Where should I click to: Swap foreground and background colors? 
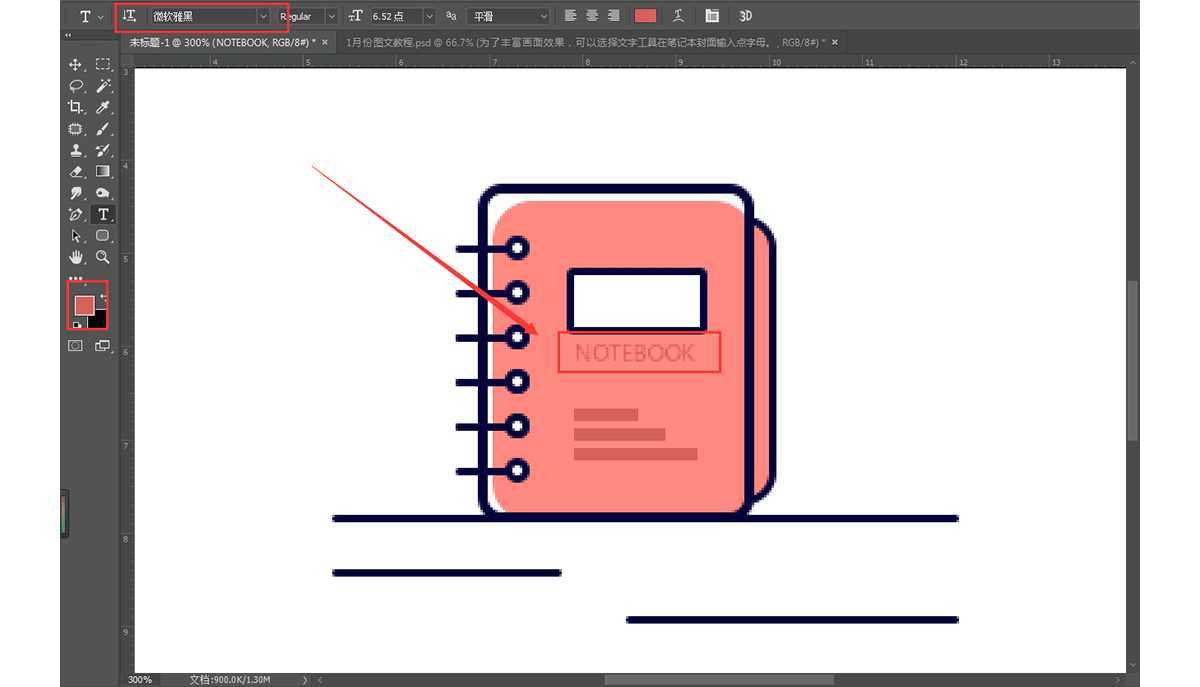102,297
